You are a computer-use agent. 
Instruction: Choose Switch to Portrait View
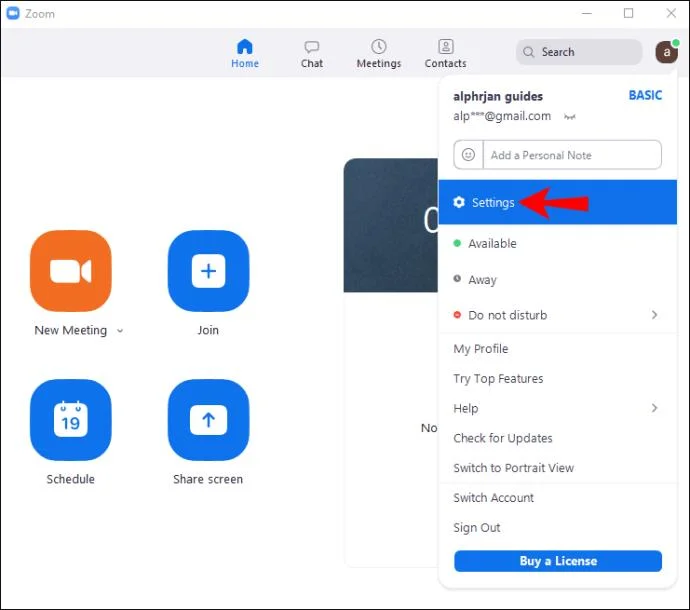558,468
